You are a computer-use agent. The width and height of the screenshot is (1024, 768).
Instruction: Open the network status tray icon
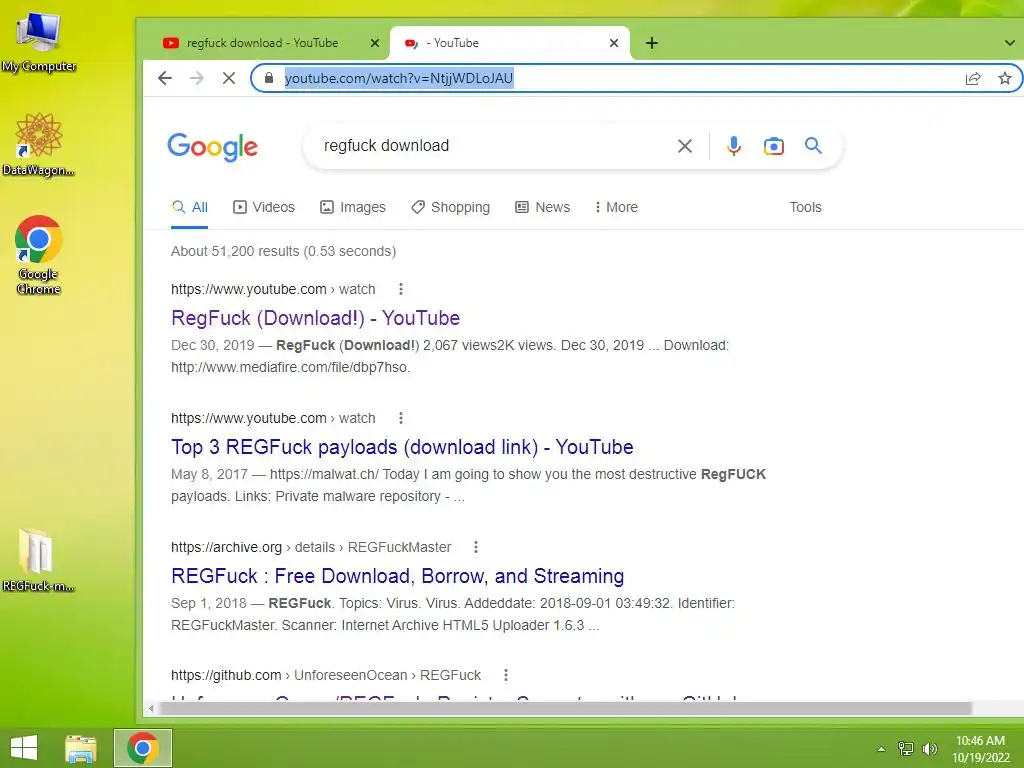click(905, 749)
